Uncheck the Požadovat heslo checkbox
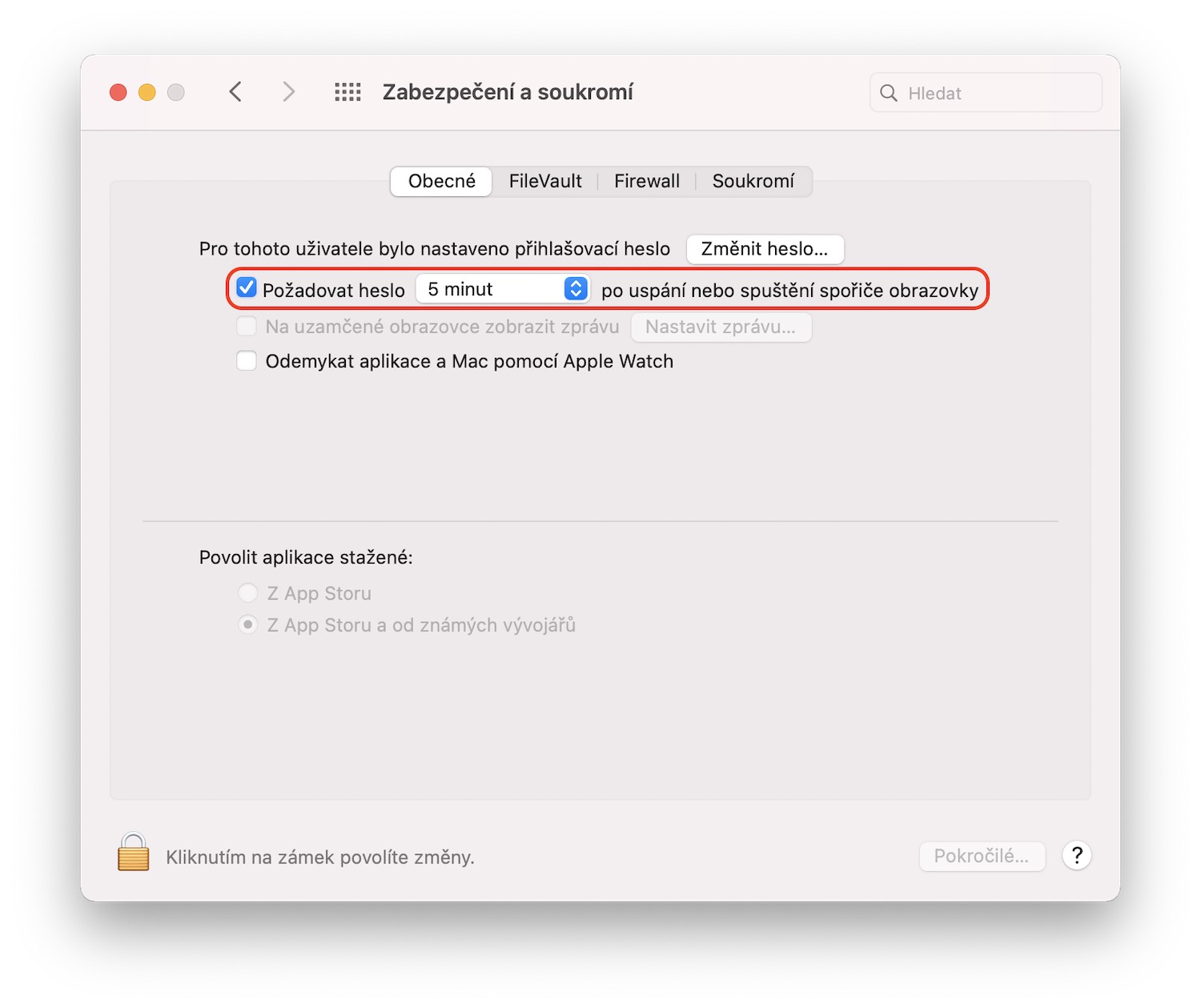Image resolution: width=1201 pixels, height=1008 pixels. pos(247,288)
